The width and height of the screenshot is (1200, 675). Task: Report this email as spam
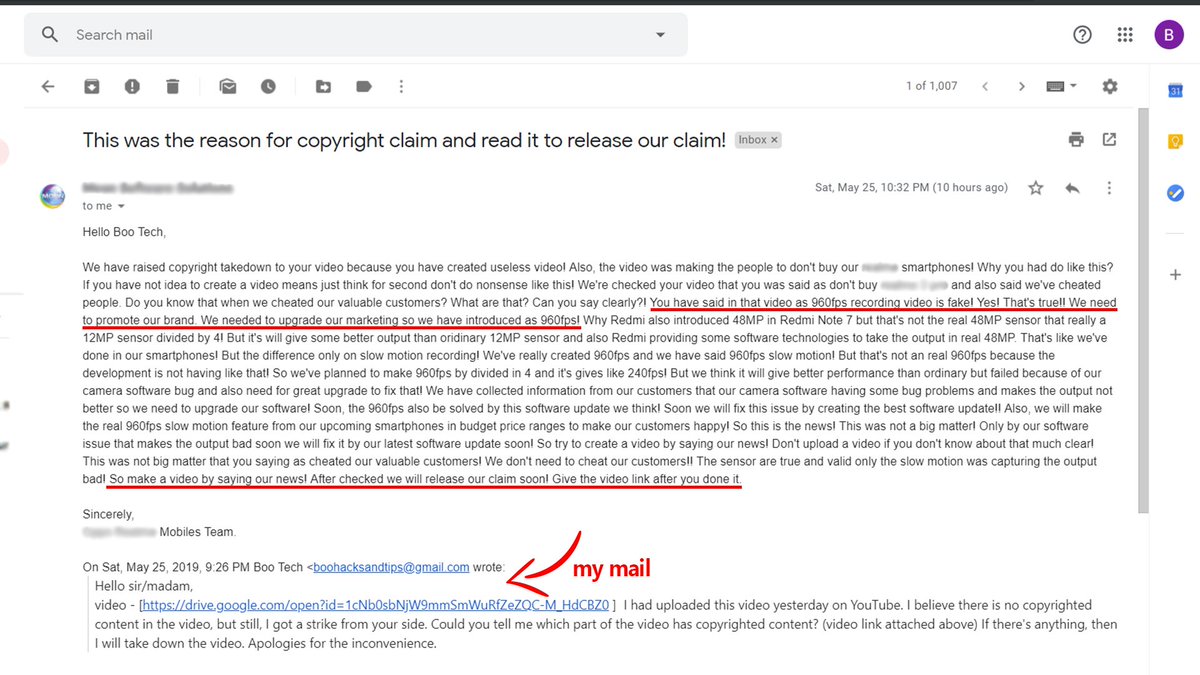click(132, 87)
